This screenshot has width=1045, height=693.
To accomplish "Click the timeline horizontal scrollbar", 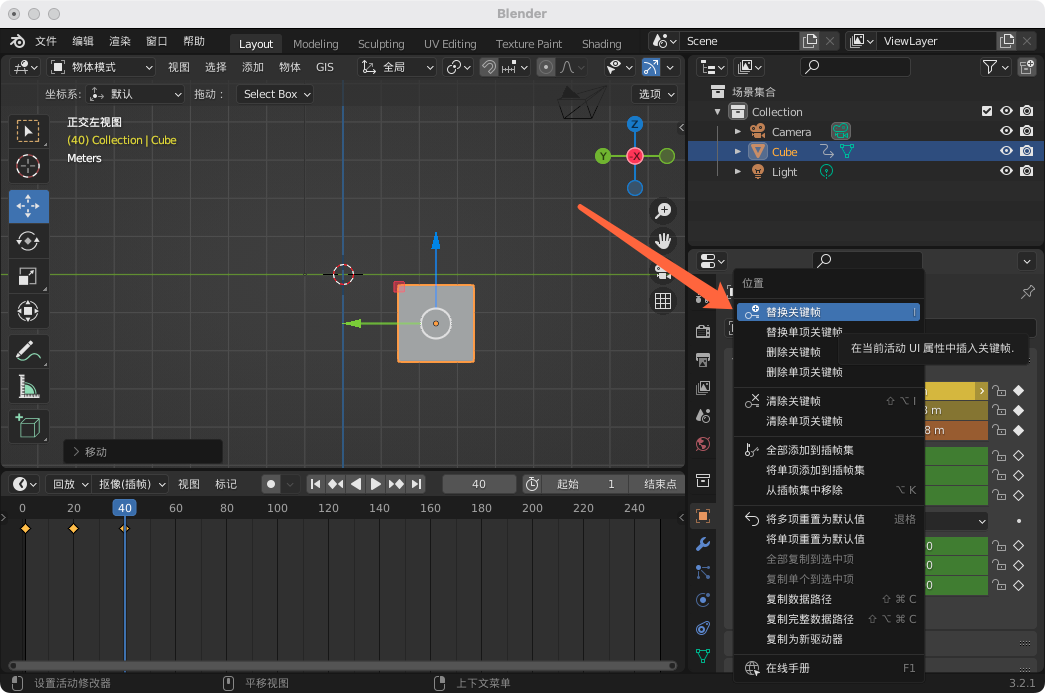I will [x=343, y=666].
